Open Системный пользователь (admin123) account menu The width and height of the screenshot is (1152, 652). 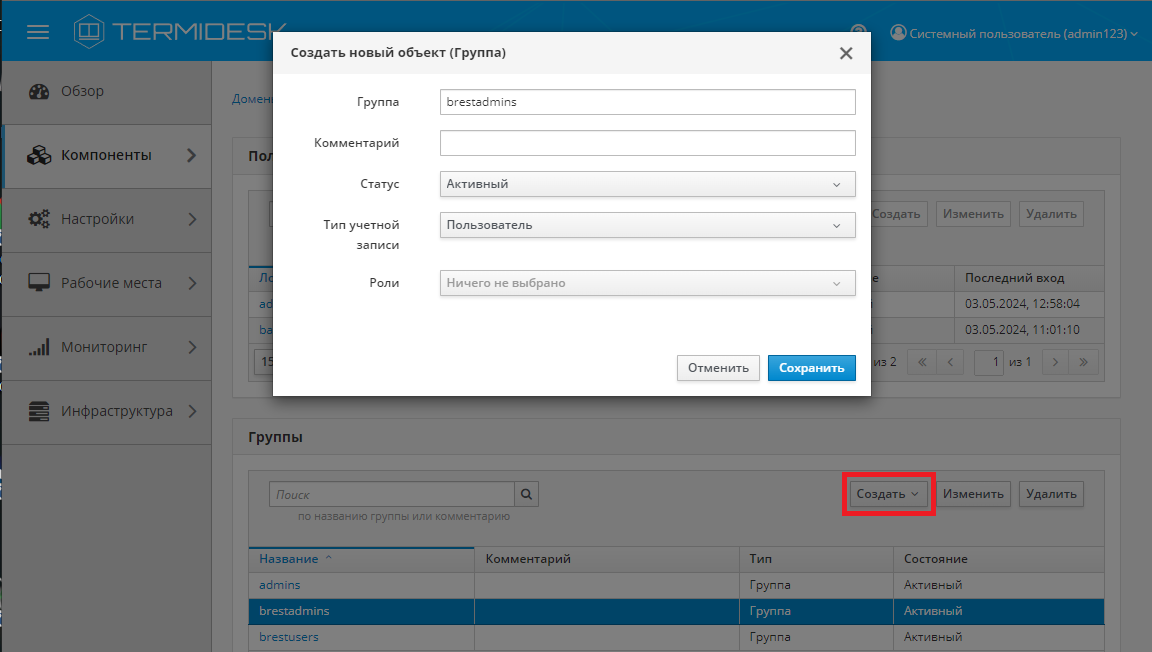click(x=1014, y=33)
